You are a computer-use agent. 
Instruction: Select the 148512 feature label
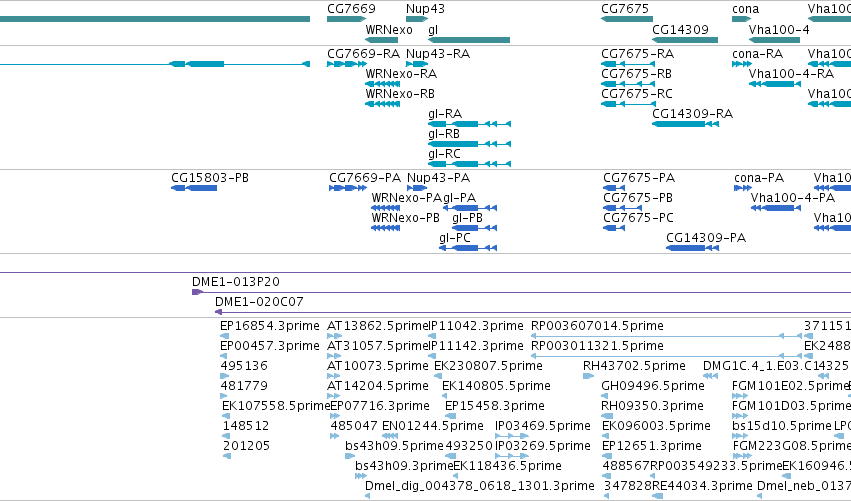[x=246, y=427]
